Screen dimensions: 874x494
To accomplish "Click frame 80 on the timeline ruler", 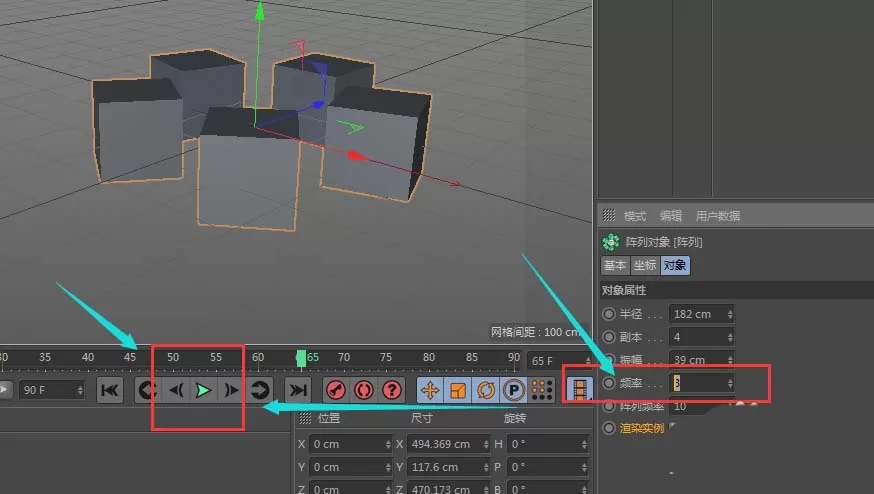I will (x=429, y=357).
